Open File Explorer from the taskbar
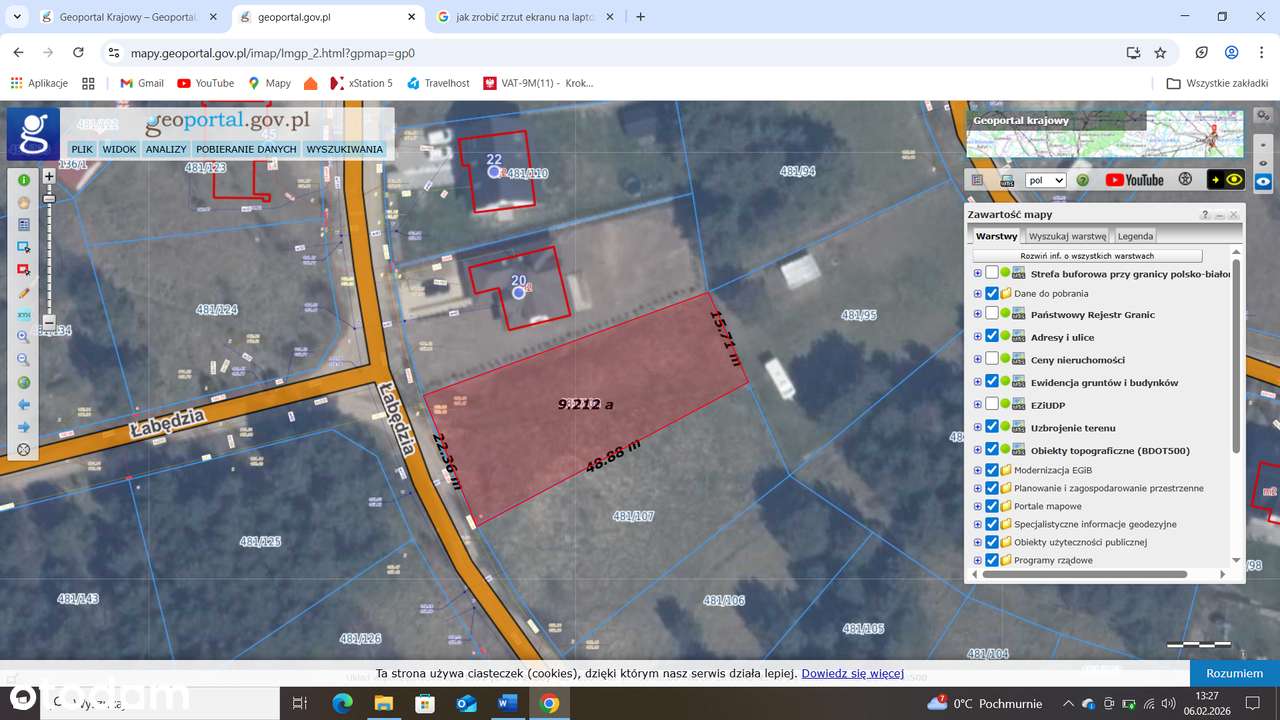This screenshot has height=720, width=1280. tap(383, 704)
